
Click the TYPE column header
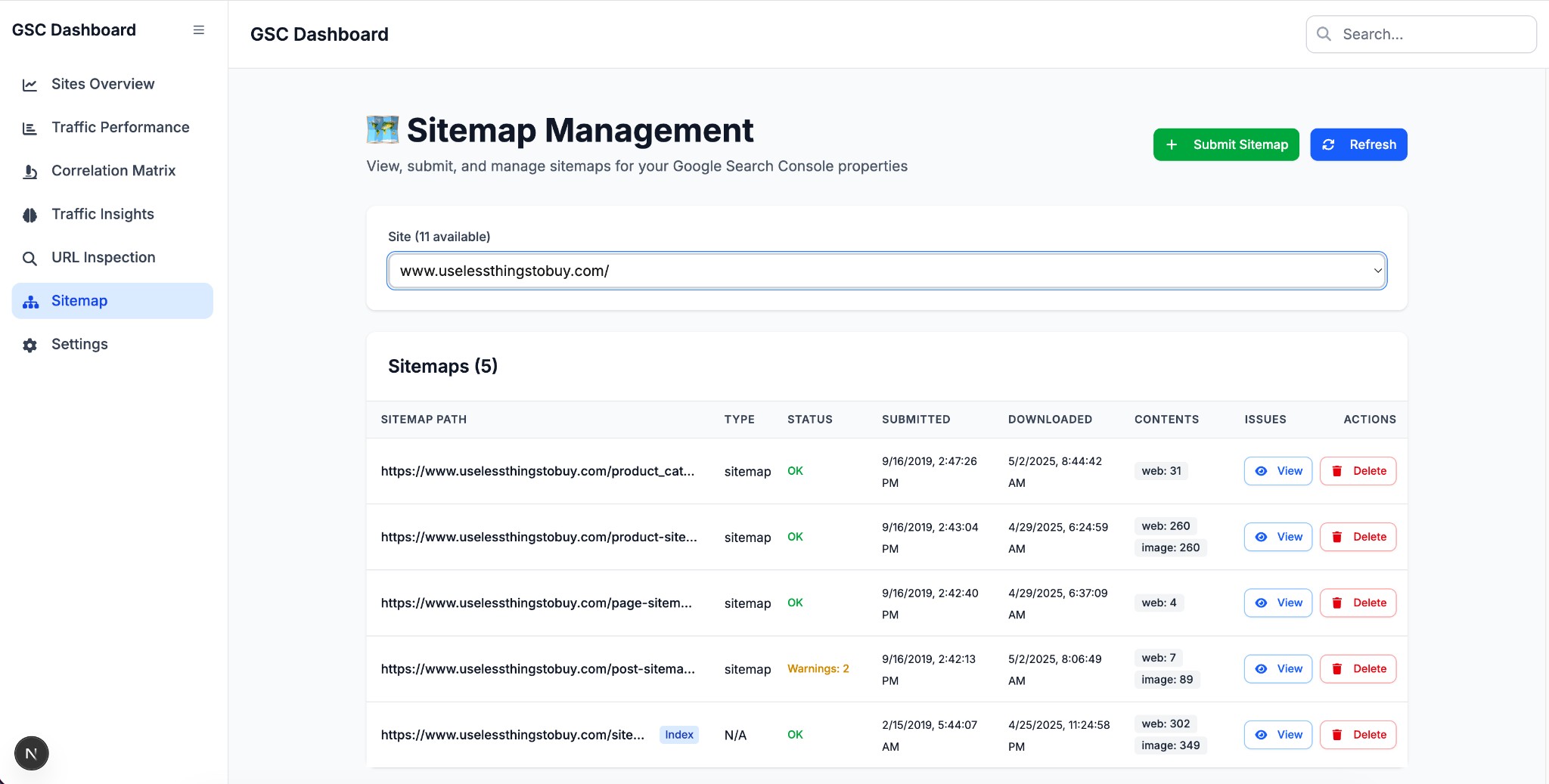[x=740, y=420]
